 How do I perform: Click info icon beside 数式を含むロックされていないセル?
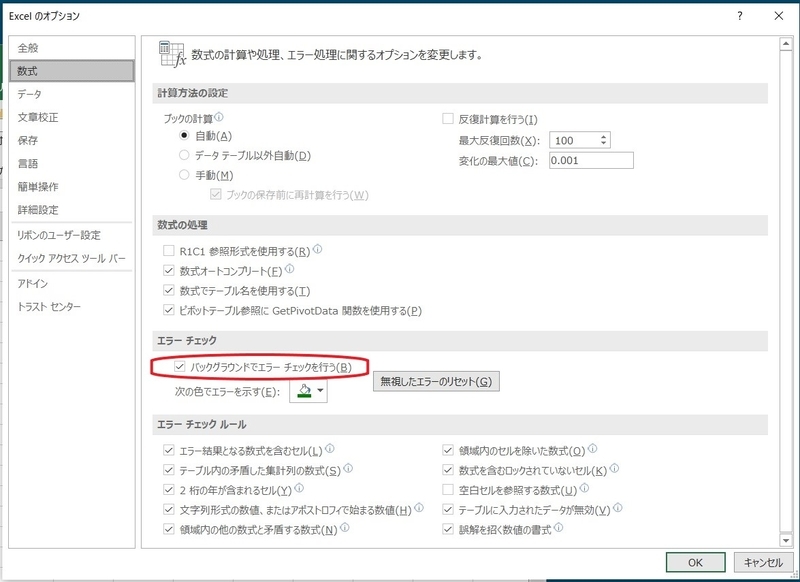click(614, 468)
